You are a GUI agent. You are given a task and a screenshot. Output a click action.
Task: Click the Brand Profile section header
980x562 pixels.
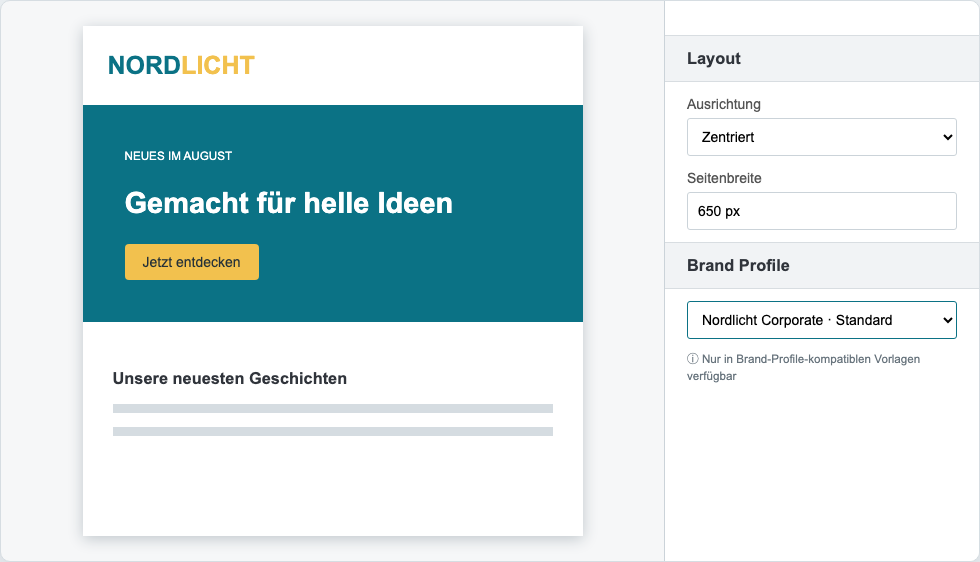pyautogui.click(x=822, y=265)
